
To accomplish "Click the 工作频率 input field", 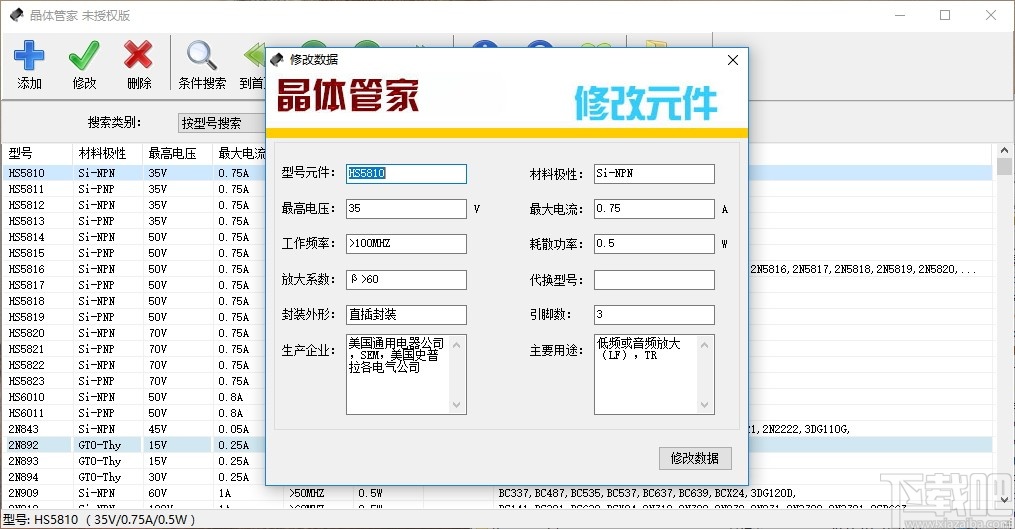I will click(x=406, y=243).
